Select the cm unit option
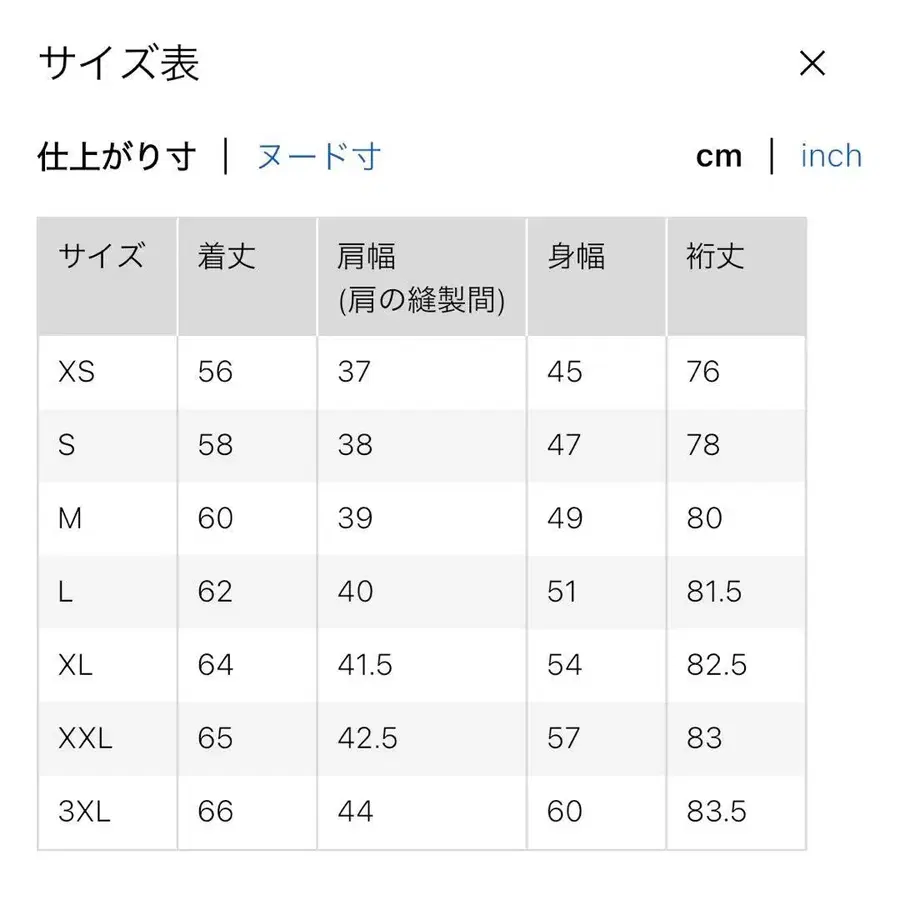The height and width of the screenshot is (900, 900). point(719,156)
